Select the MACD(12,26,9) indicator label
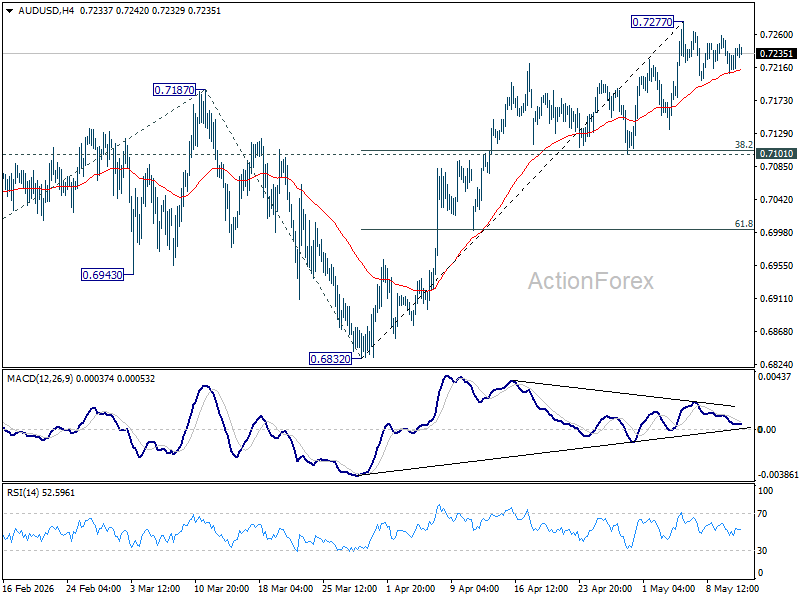Screen dimensions: 800x600 [x=40, y=379]
